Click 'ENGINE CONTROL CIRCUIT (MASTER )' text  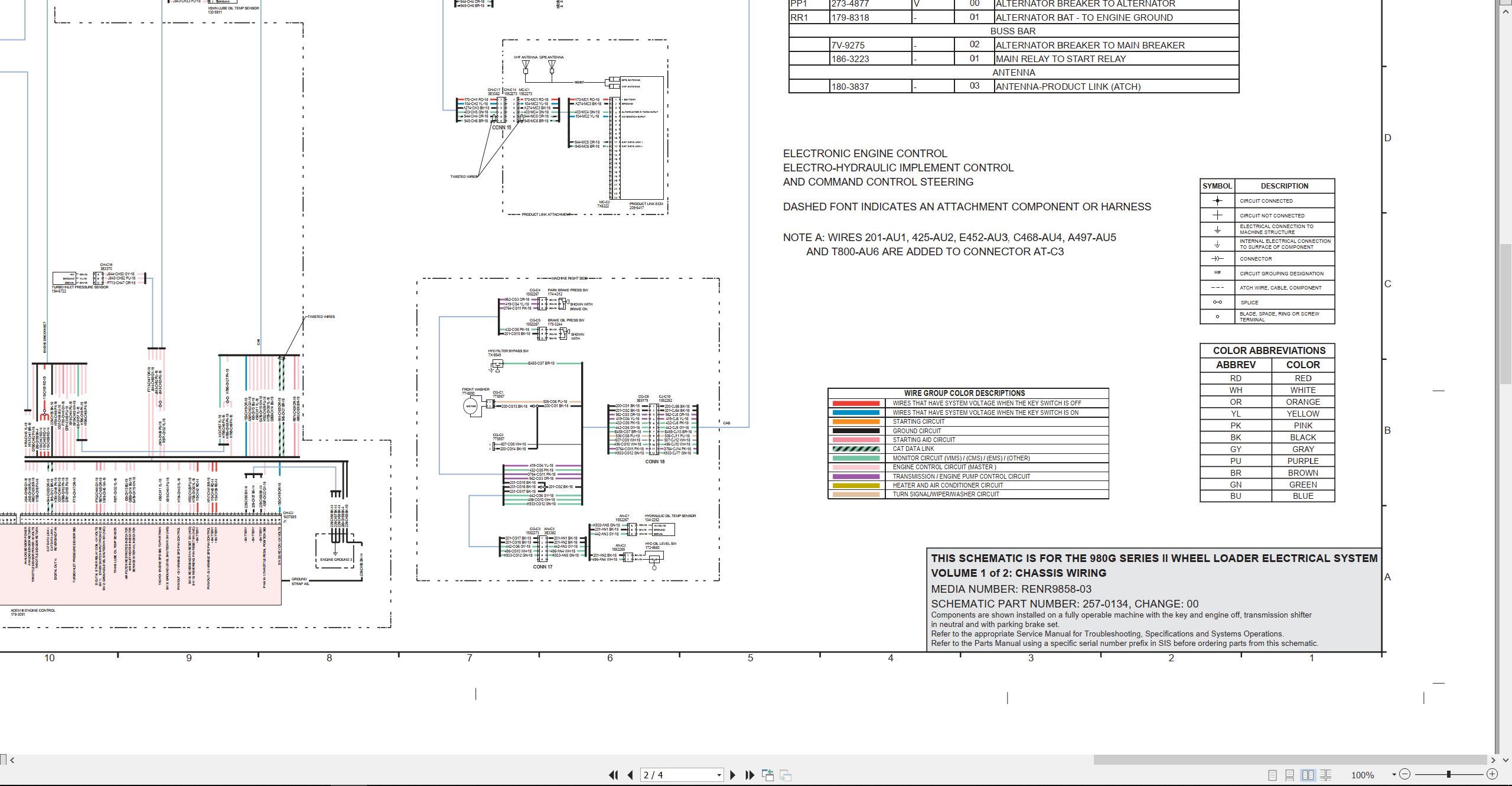(x=944, y=467)
